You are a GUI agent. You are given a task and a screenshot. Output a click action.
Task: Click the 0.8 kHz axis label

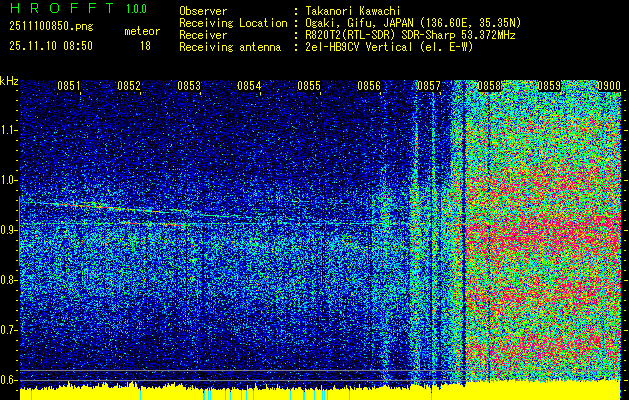coord(9,280)
